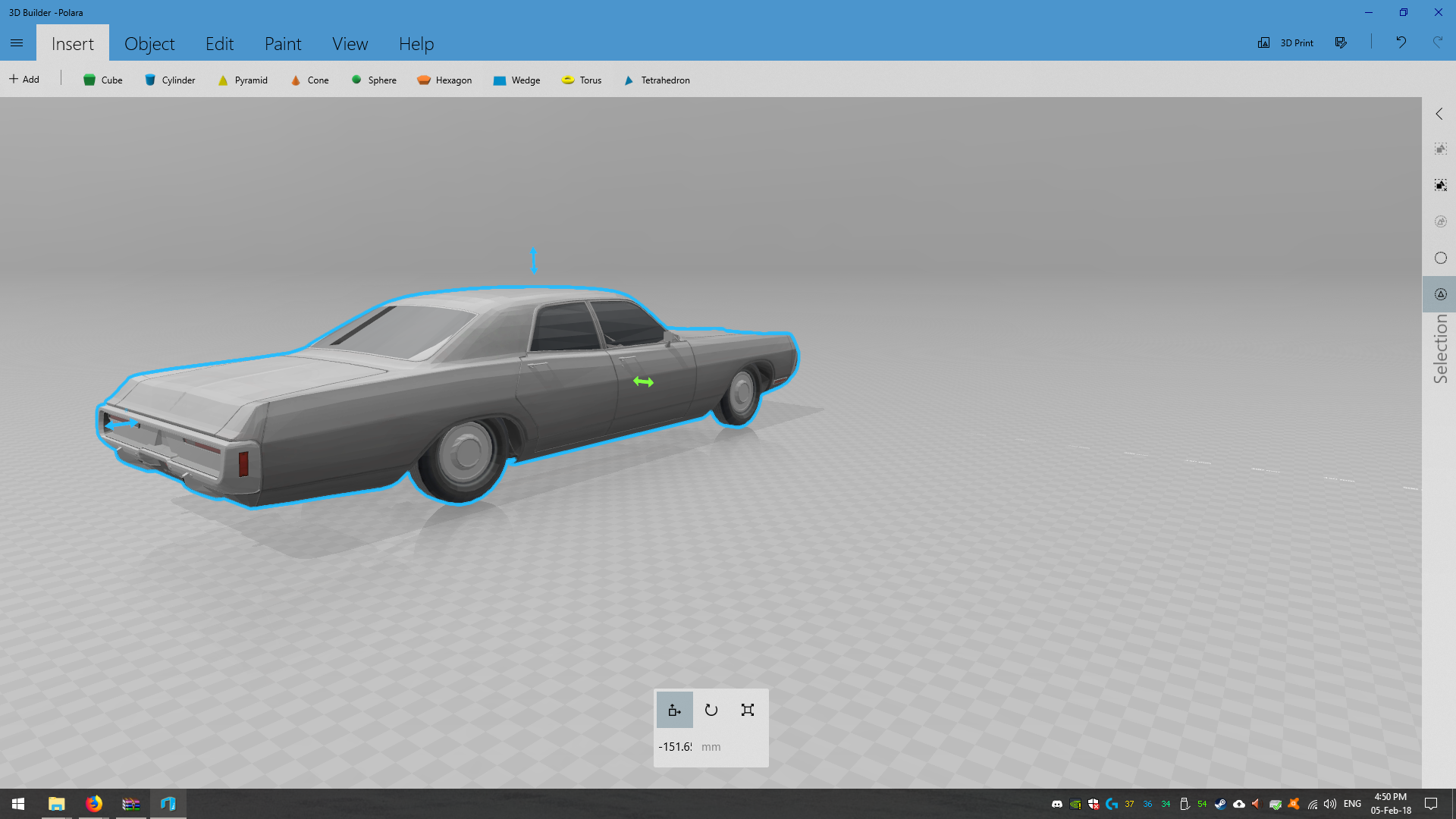Click the deselect all icon in sidebar
Image resolution: width=1456 pixels, height=819 pixels.
click(x=1440, y=185)
